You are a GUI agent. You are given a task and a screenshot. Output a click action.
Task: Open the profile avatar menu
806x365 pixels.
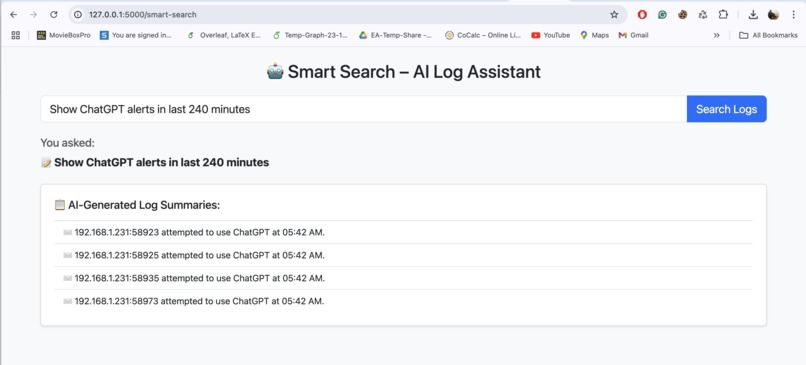(773, 15)
